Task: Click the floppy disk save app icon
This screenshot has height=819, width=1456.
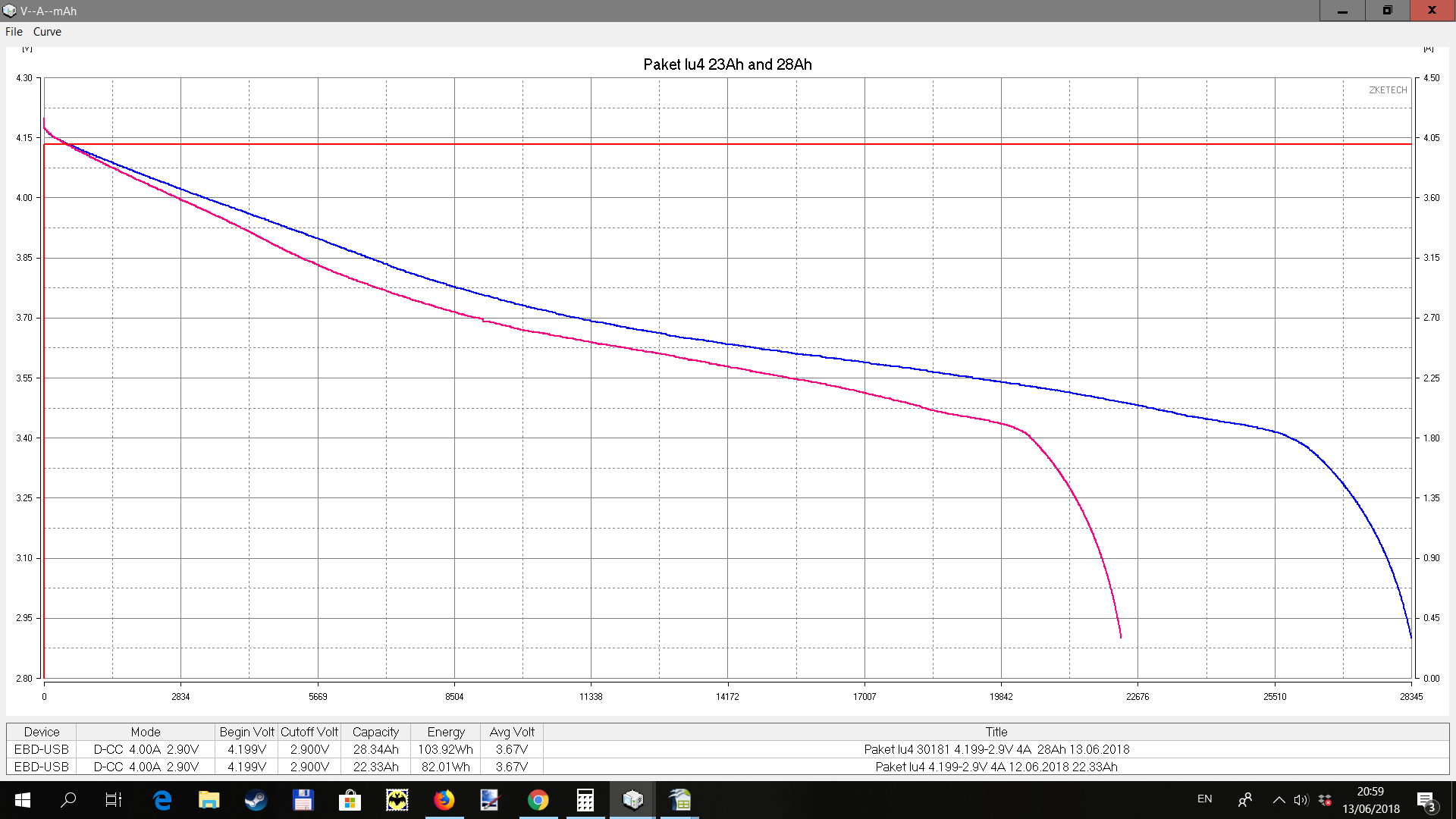Action: [x=303, y=800]
